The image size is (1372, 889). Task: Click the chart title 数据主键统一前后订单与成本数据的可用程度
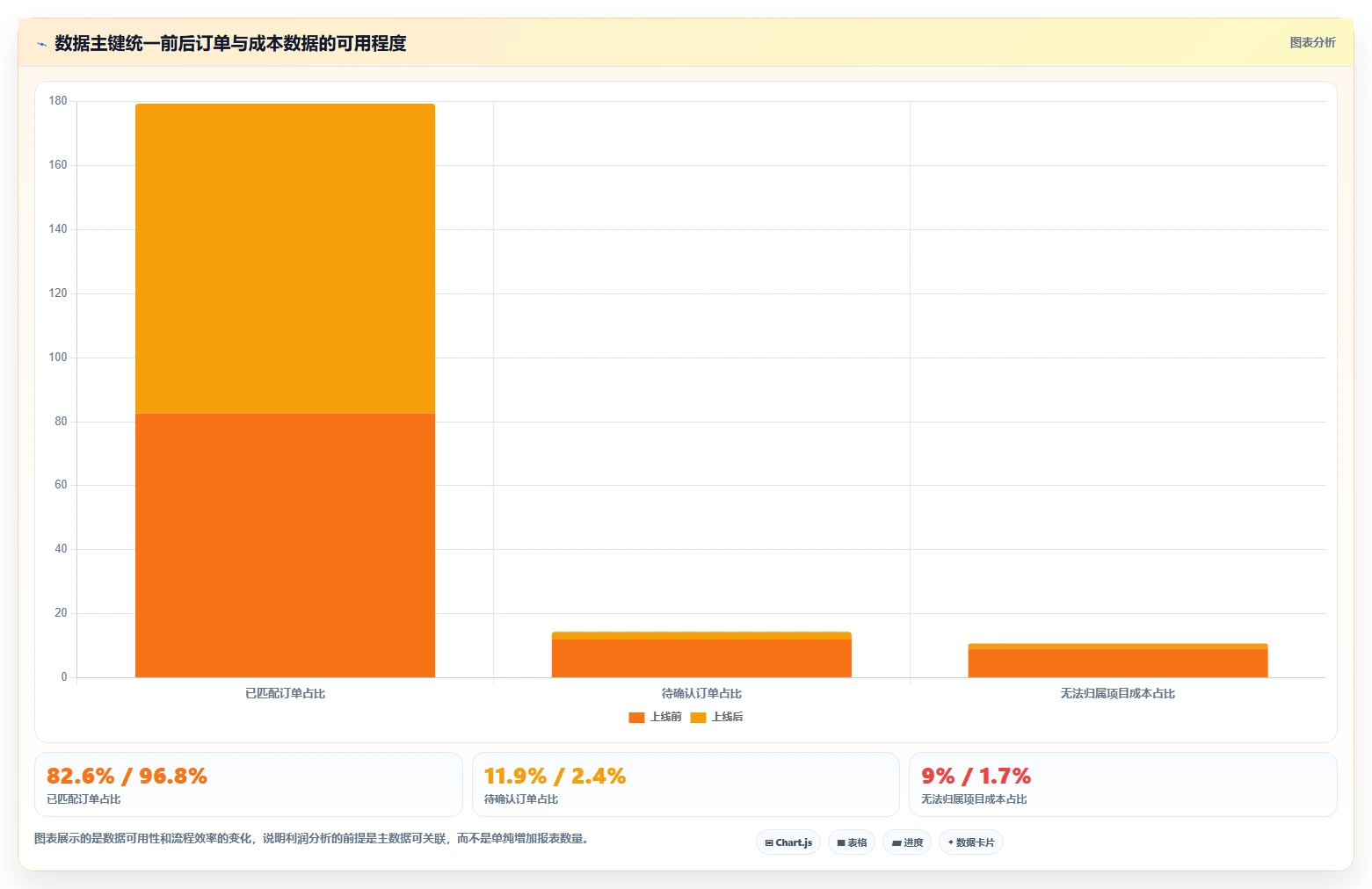(x=230, y=43)
